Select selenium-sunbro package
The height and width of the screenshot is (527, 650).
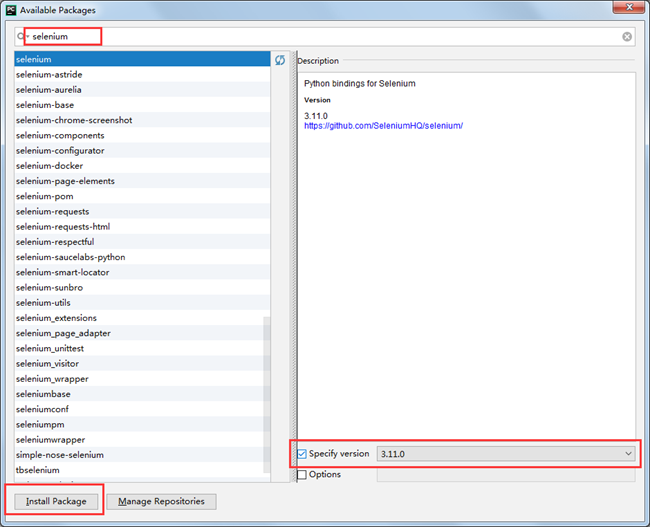click(x=142, y=287)
